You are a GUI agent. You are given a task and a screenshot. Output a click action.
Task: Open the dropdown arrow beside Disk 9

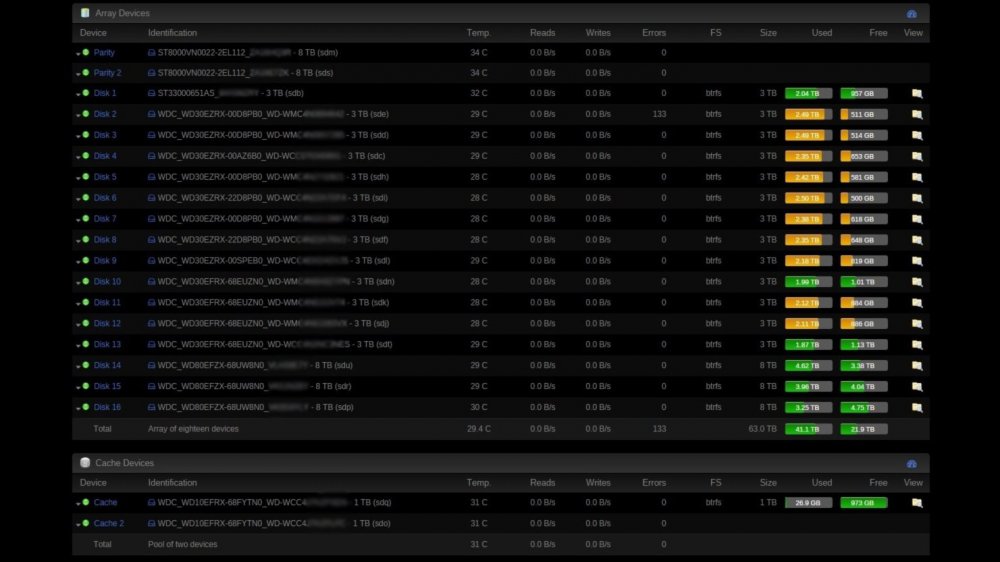click(78, 262)
